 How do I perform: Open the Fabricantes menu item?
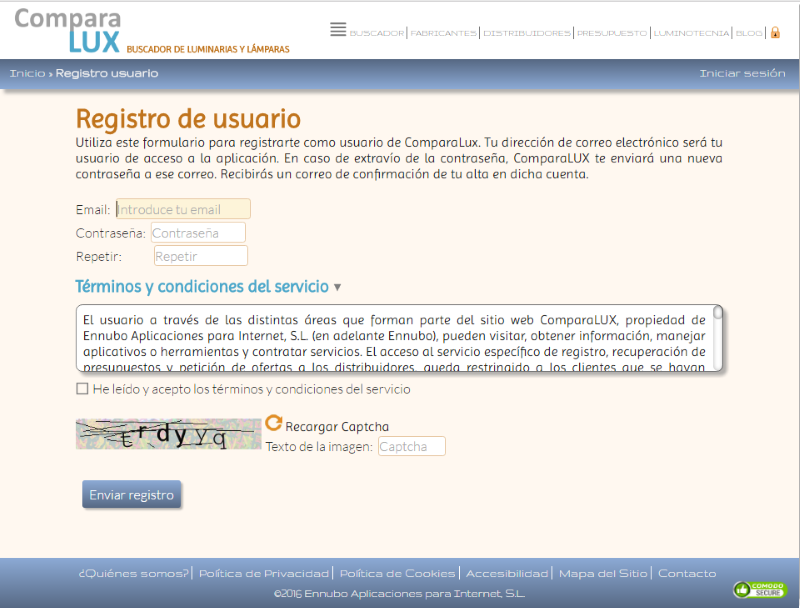pyautogui.click(x=443, y=33)
